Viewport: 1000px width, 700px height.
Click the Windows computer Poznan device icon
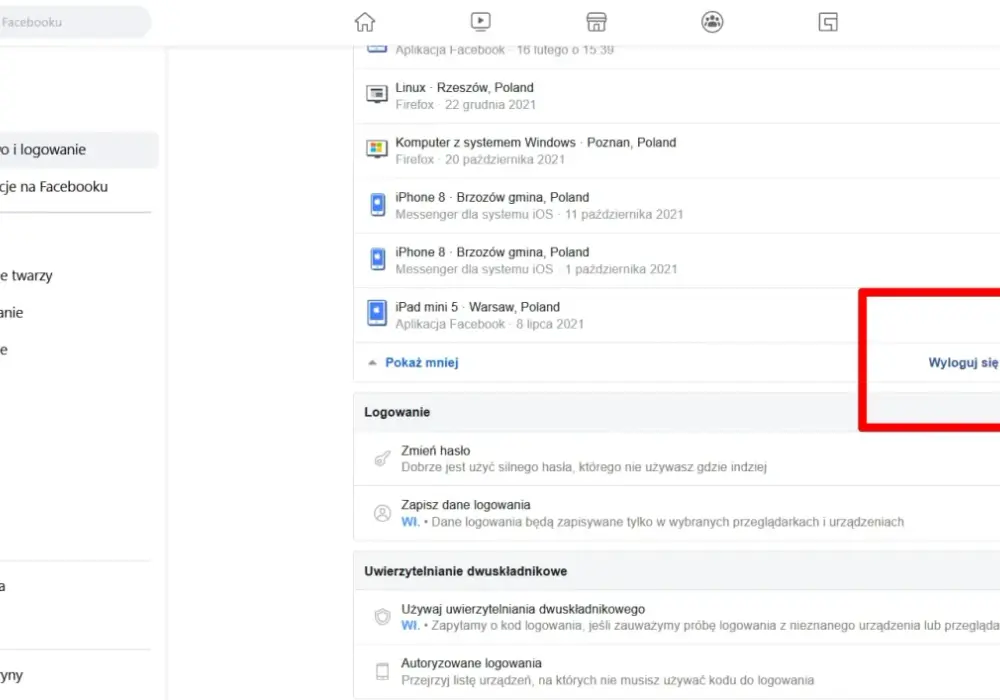pyautogui.click(x=376, y=149)
